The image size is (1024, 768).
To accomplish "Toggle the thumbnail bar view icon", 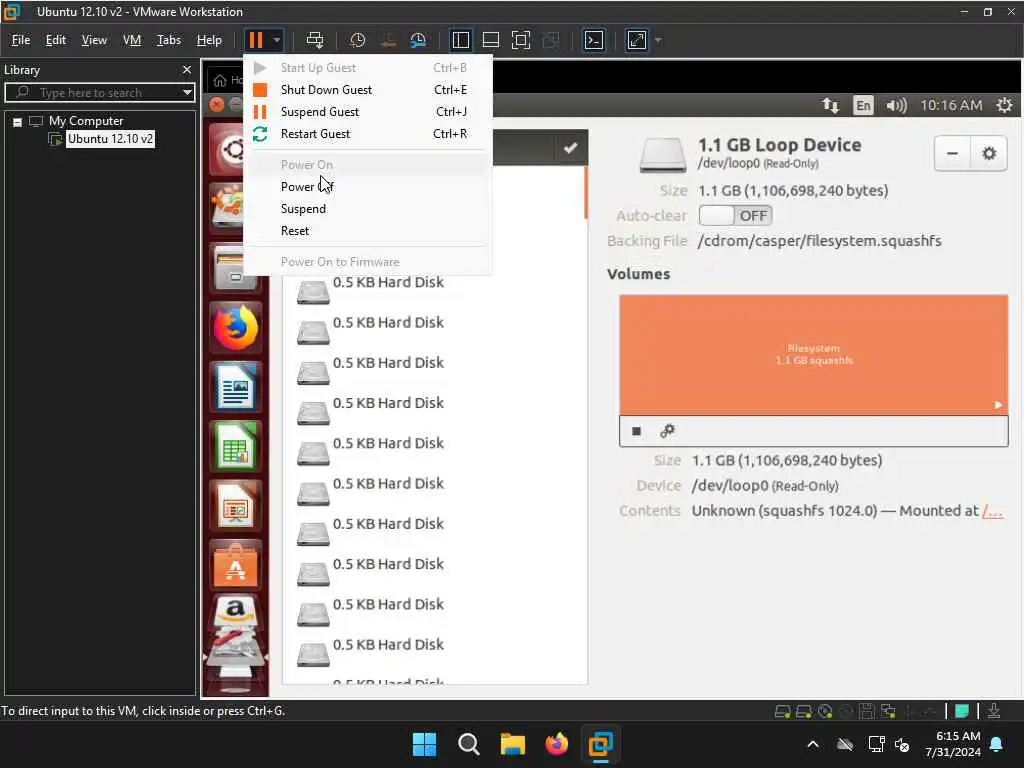I will [x=490, y=40].
